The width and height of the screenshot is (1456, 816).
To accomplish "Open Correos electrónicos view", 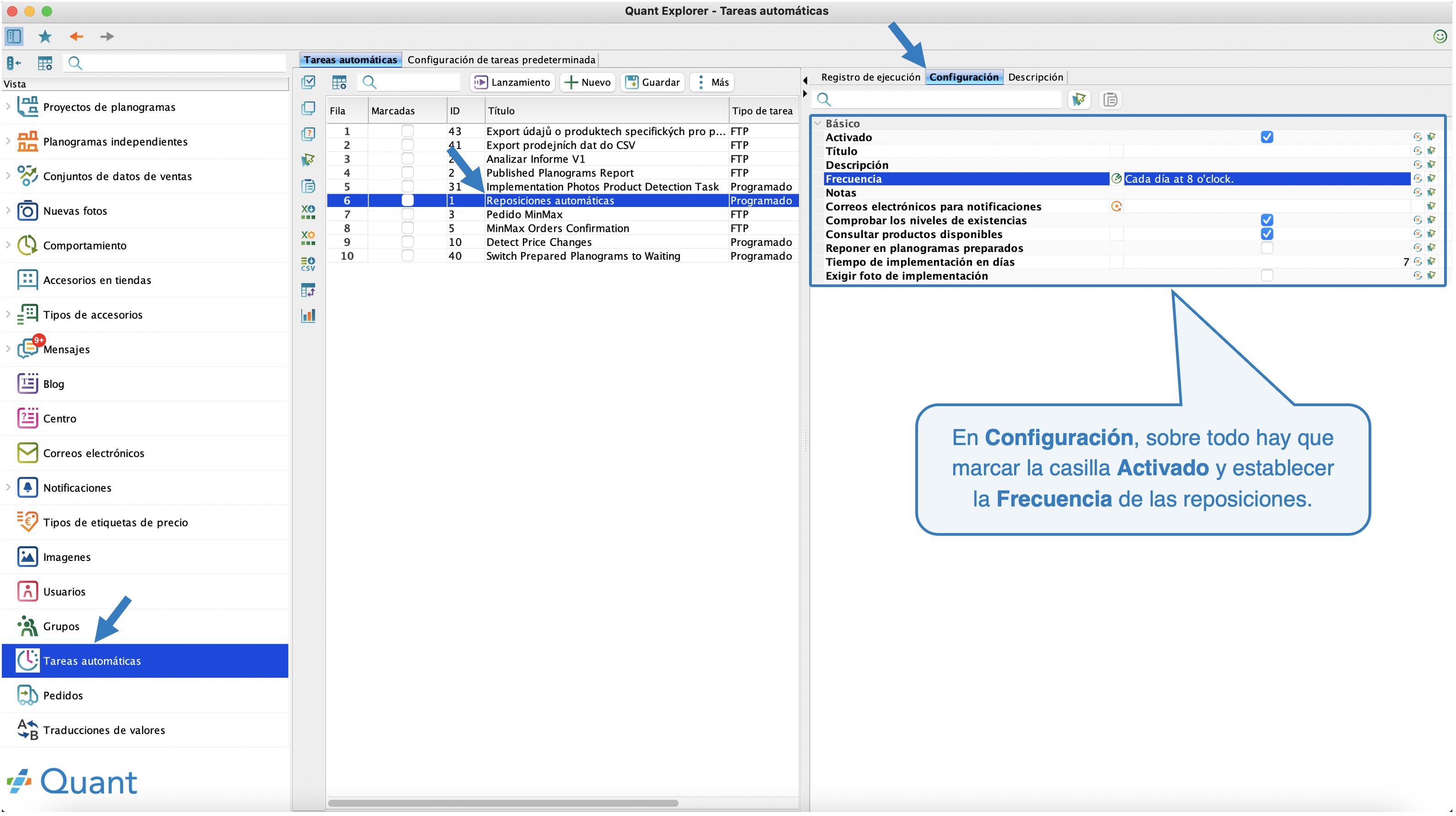I will (x=94, y=453).
